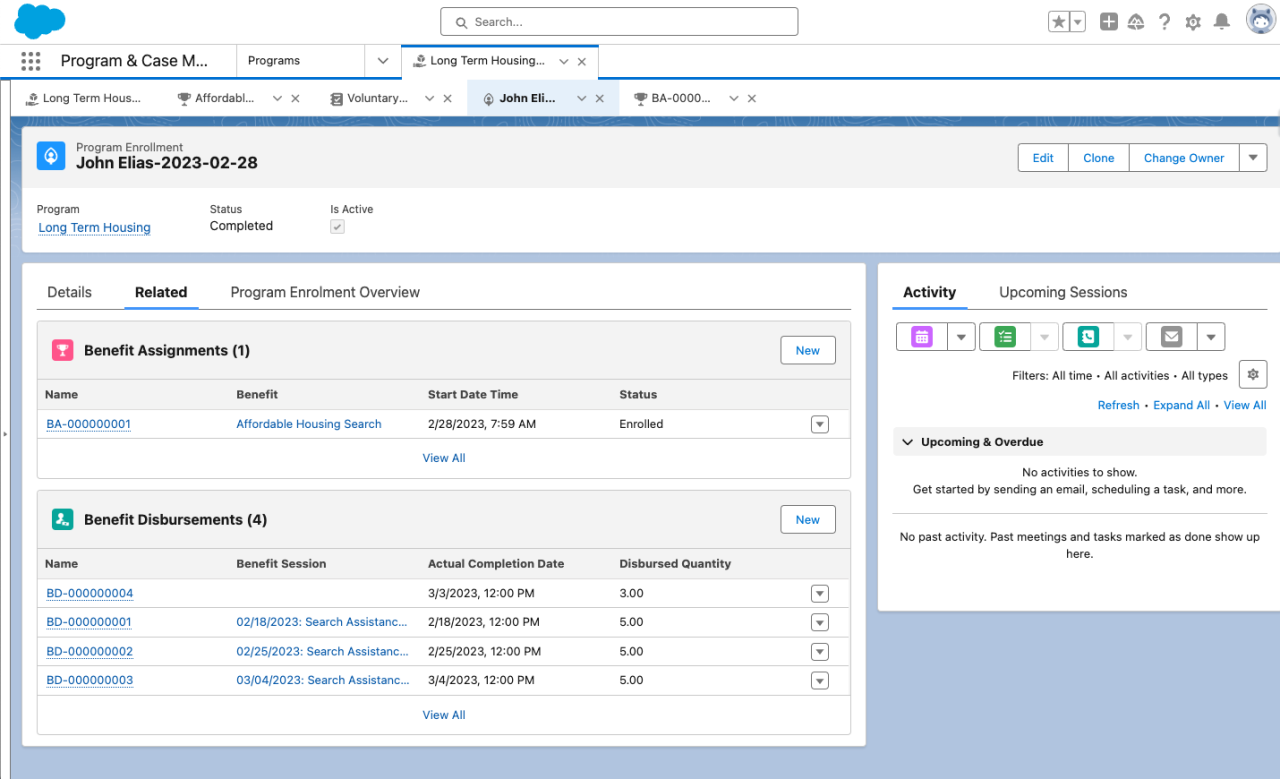The height and width of the screenshot is (779, 1280).
Task: Open the Trailhead guidance icon
Action: (1136, 22)
